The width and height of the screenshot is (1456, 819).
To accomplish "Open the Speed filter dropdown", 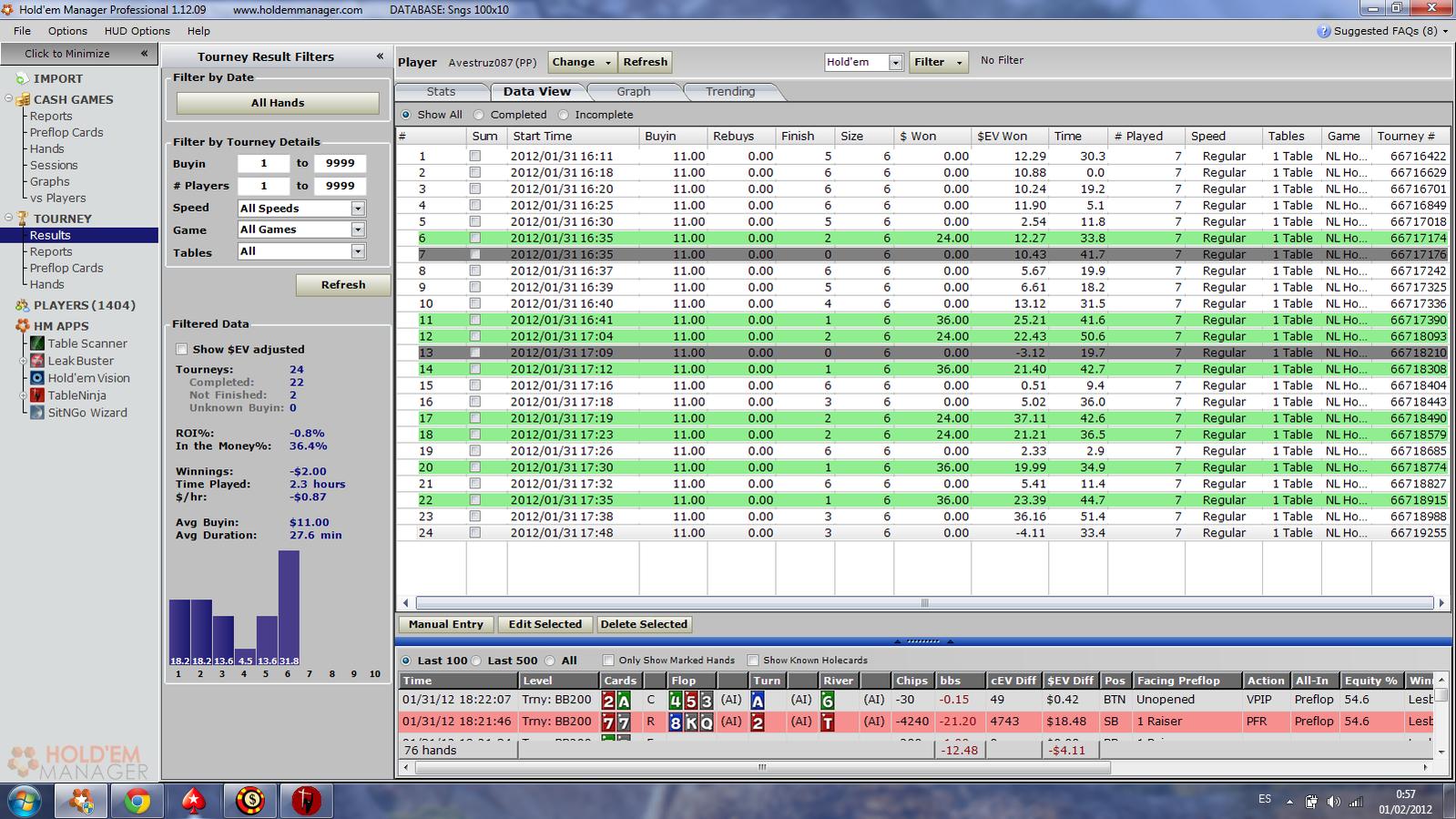I will (358, 209).
